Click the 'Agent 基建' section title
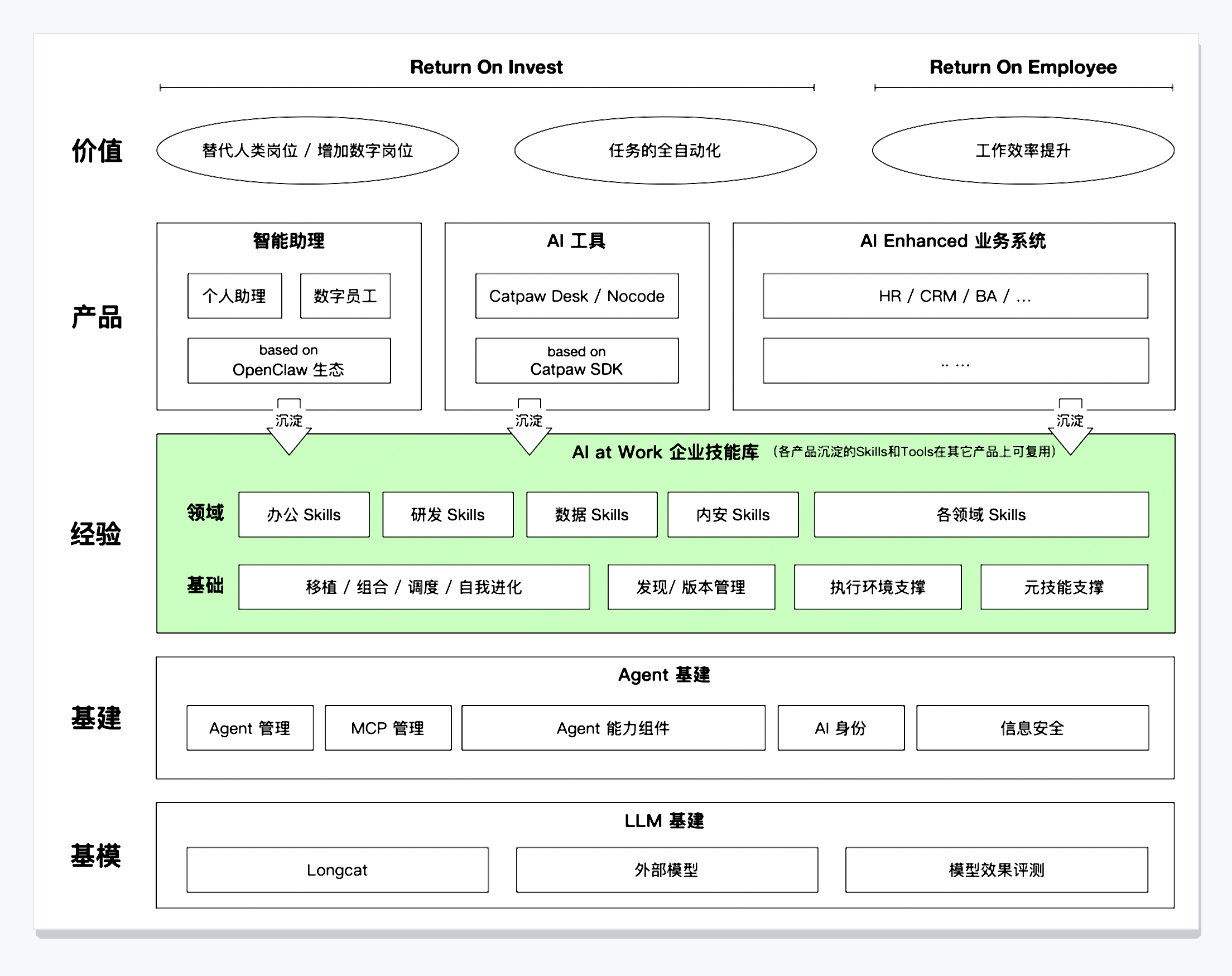 664,675
